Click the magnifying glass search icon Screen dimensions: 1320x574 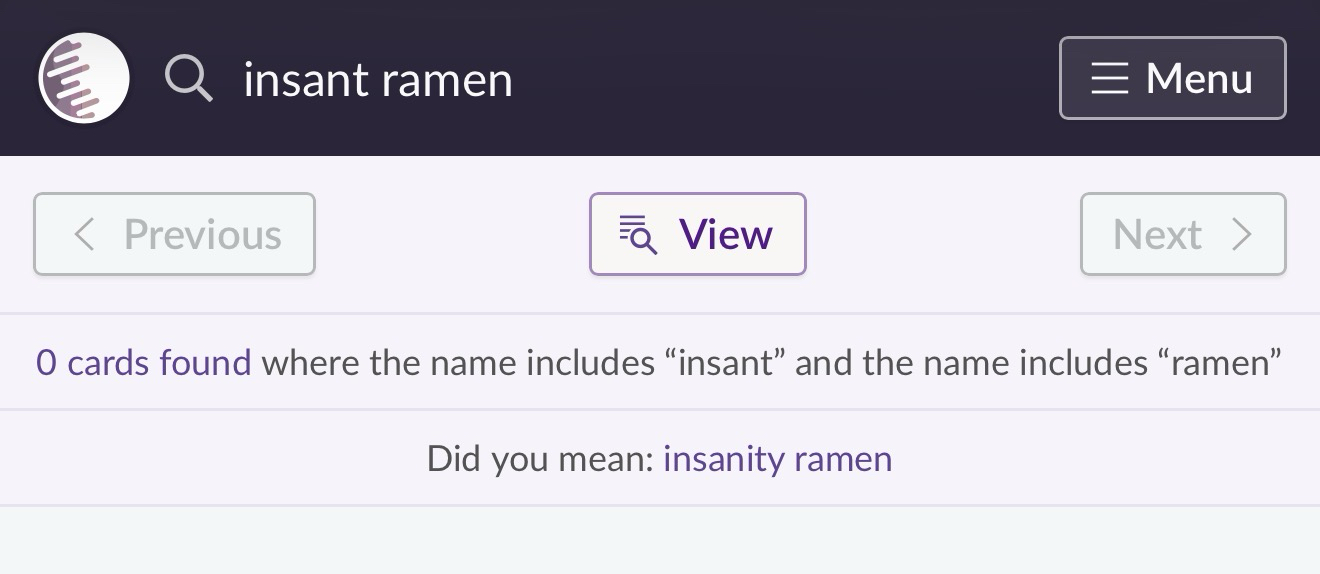tap(189, 78)
